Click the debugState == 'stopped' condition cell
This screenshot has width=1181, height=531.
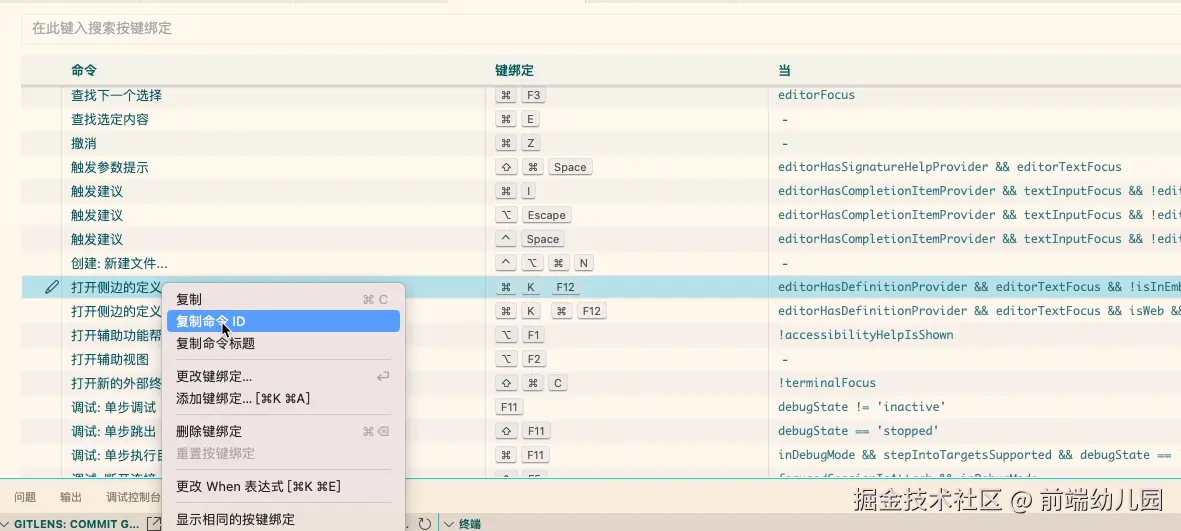[858, 432]
